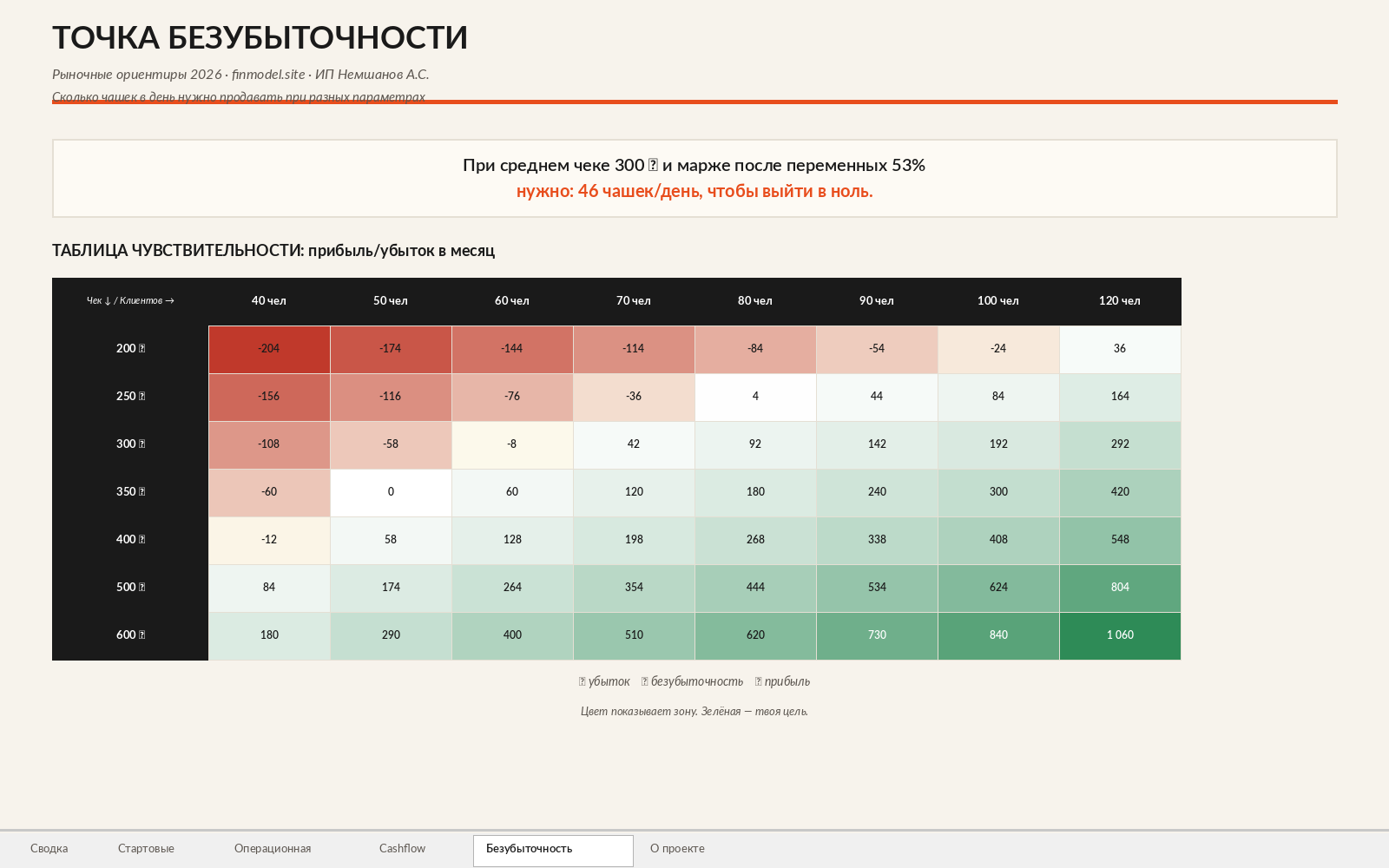
Task: Click the '400 ₽' row header
Action: [x=130, y=540]
